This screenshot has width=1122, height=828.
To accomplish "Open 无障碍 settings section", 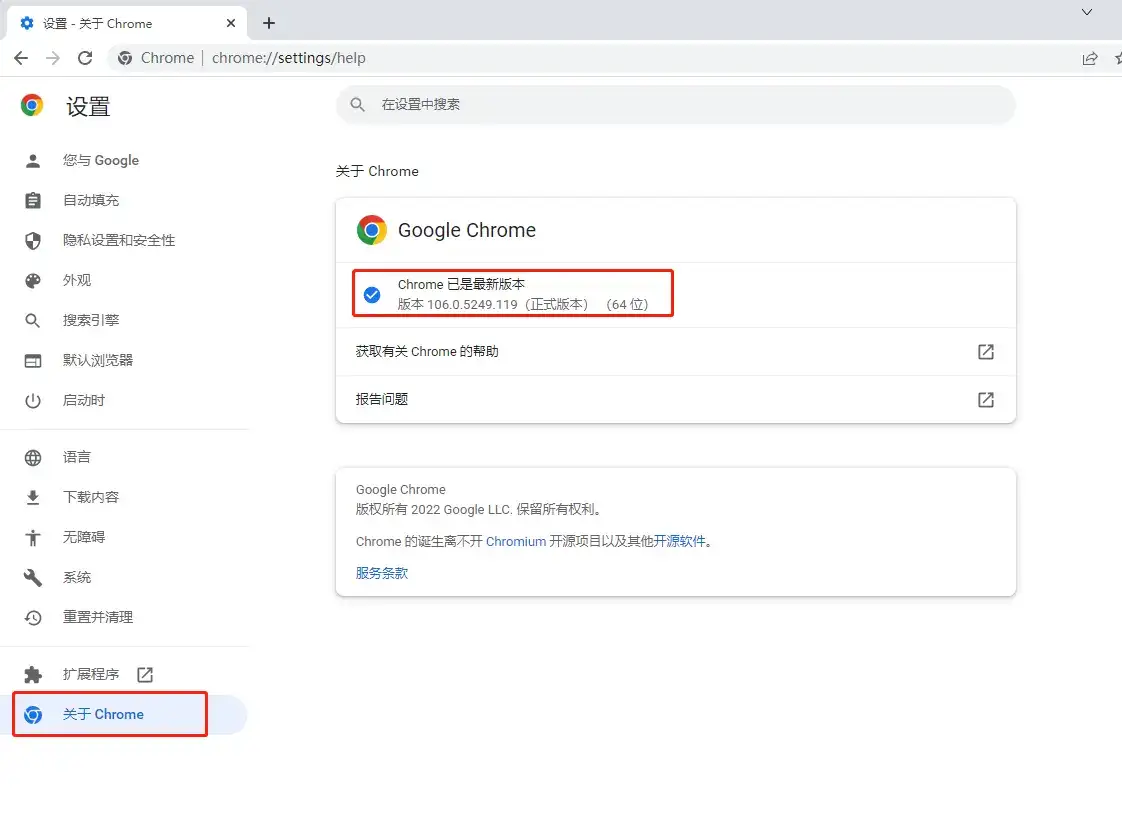I will pyautogui.click(x=125, y=537).
